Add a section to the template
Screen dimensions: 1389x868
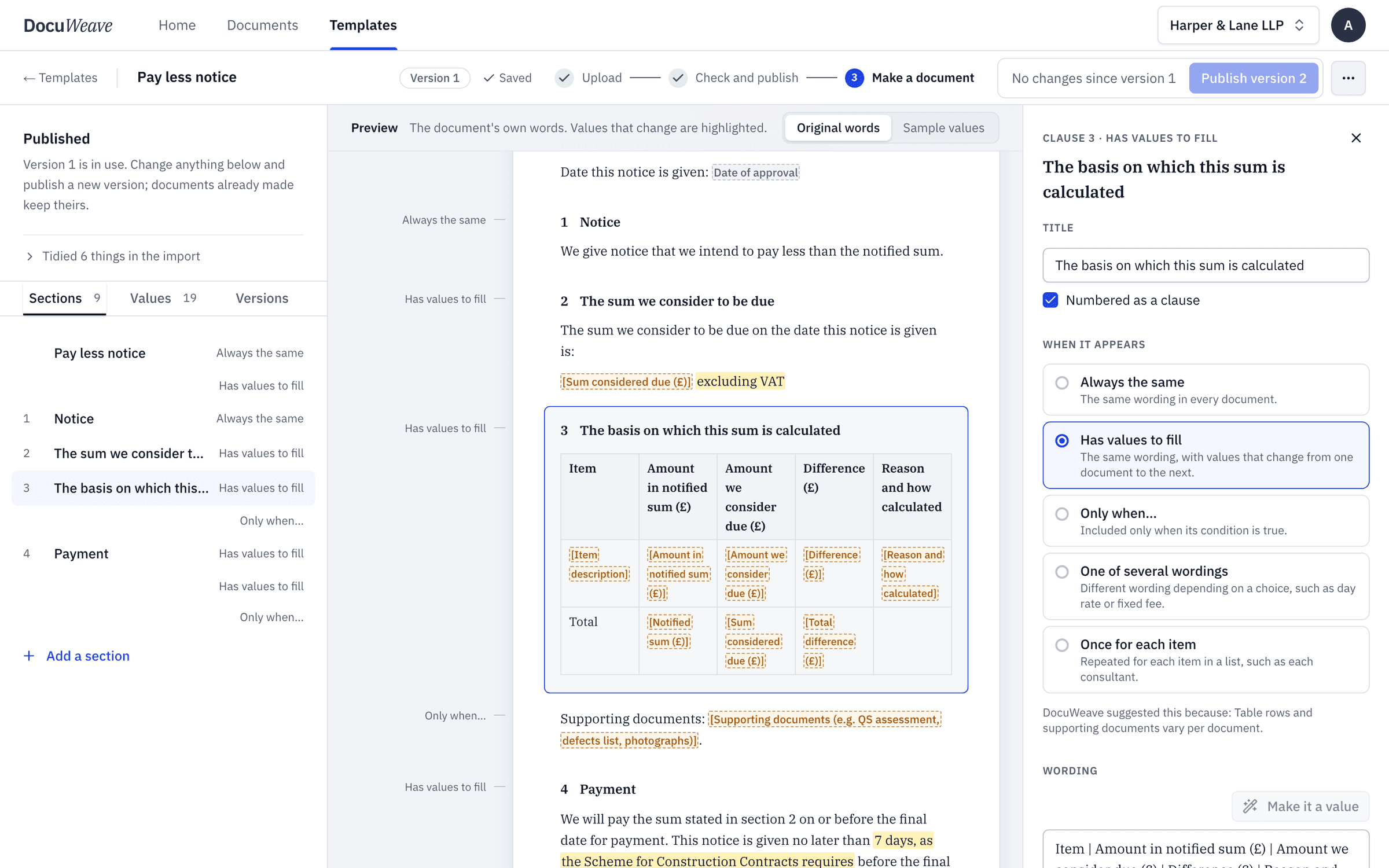coord(76,656)
